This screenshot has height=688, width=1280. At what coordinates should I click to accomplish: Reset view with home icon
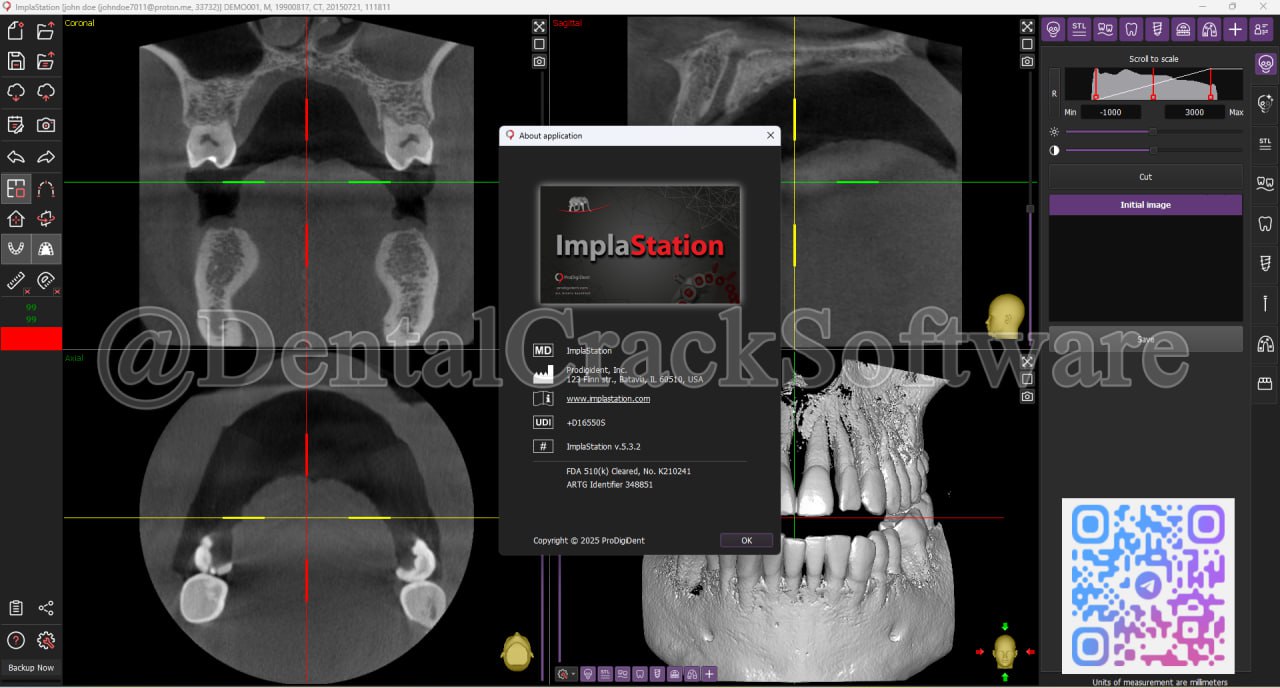16,218
